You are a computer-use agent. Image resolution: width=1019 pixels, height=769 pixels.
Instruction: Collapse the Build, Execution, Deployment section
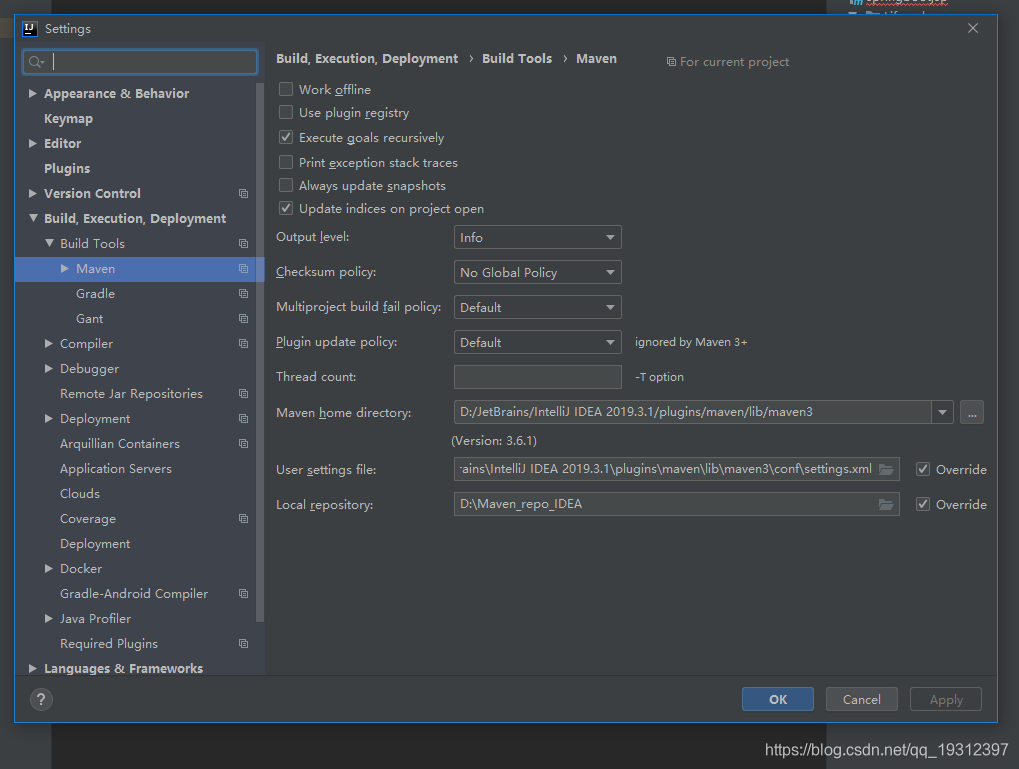point(33,218)
